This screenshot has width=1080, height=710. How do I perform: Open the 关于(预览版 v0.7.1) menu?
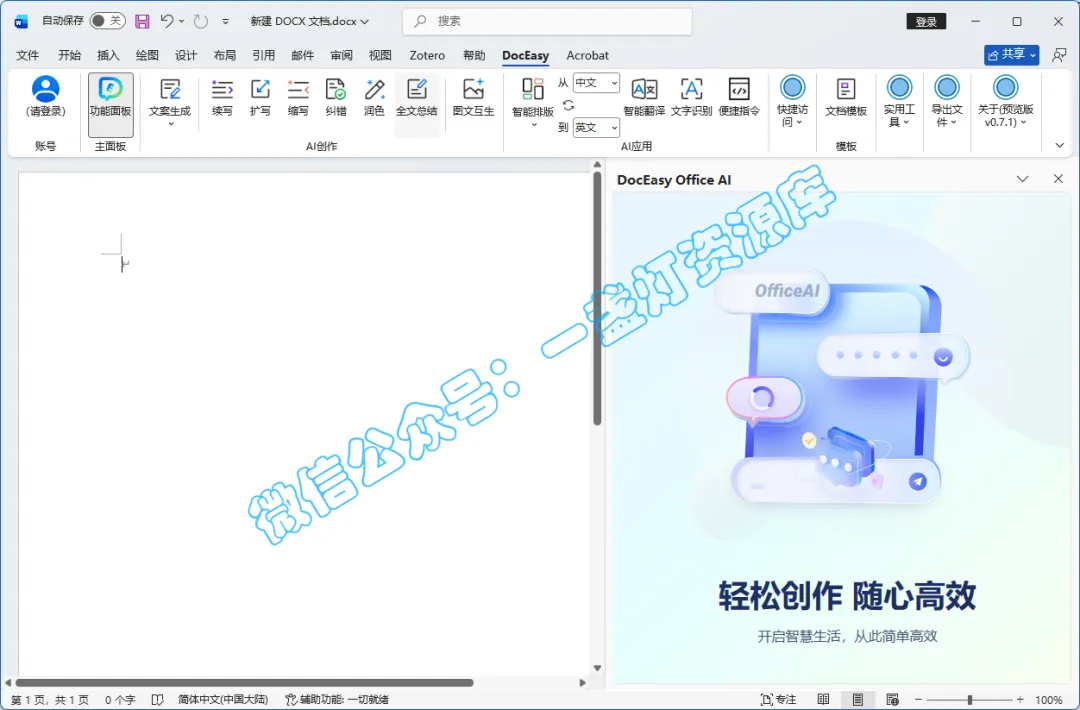pyautogui.click(x=1005, y=101)
